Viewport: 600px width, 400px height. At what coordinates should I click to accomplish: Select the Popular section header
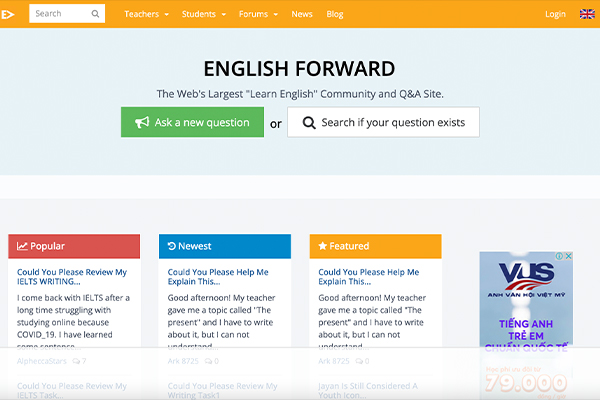coord(74,246)
